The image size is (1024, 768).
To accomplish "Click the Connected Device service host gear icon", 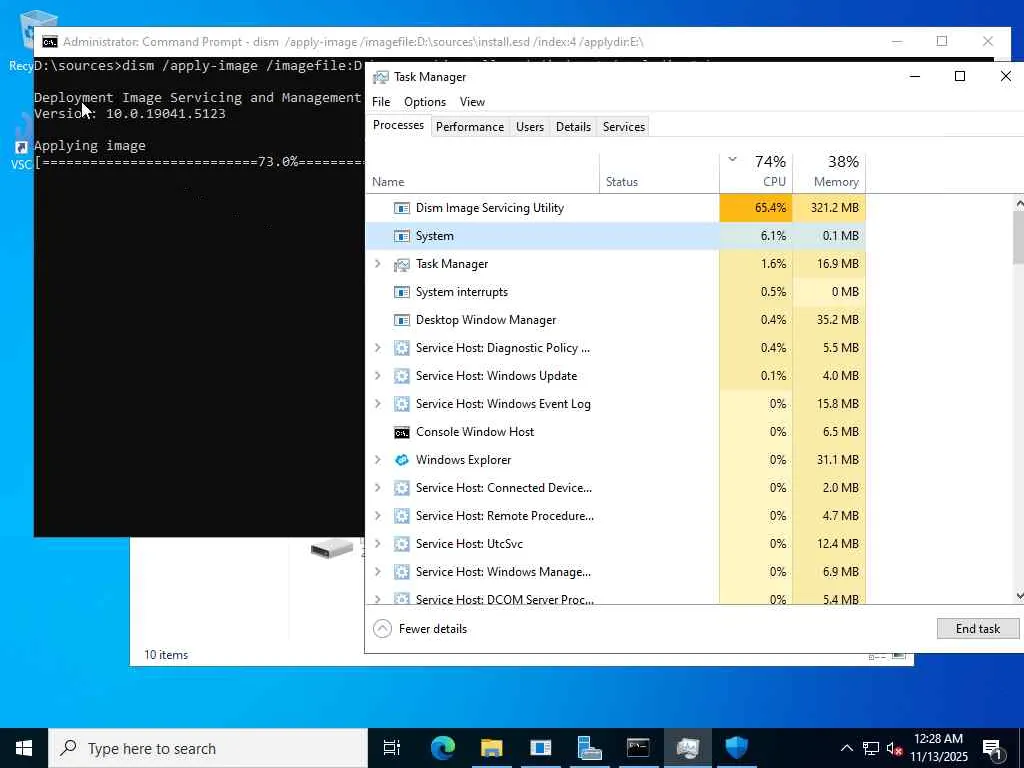I will [x=402, y=488].
